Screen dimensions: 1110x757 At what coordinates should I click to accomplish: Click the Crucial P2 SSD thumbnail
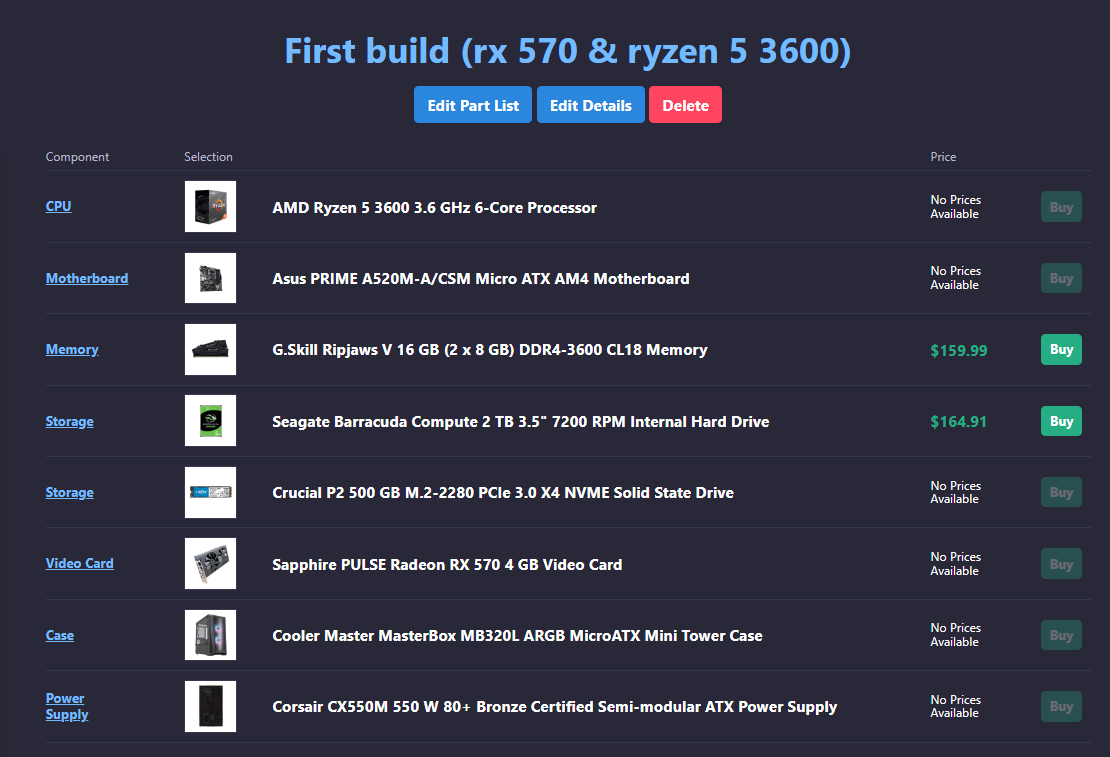coord(210,492)
